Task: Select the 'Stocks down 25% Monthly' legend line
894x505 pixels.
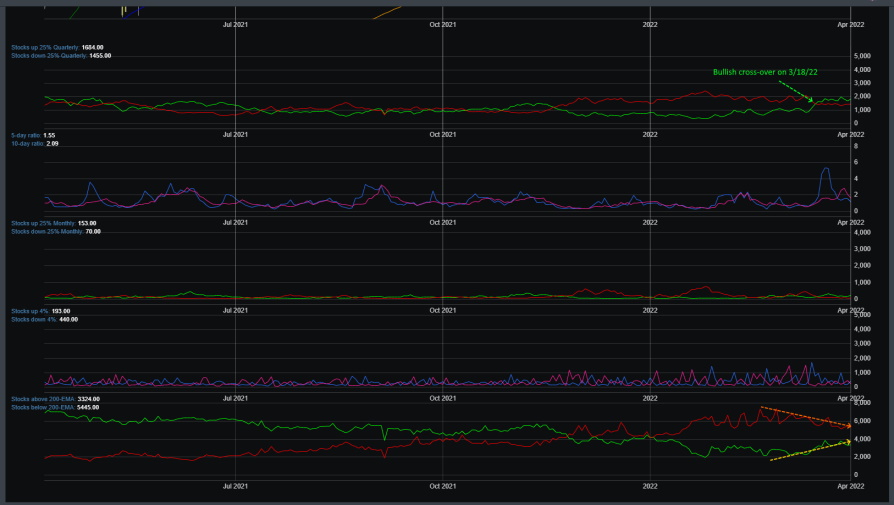Action: coord(56,231)
